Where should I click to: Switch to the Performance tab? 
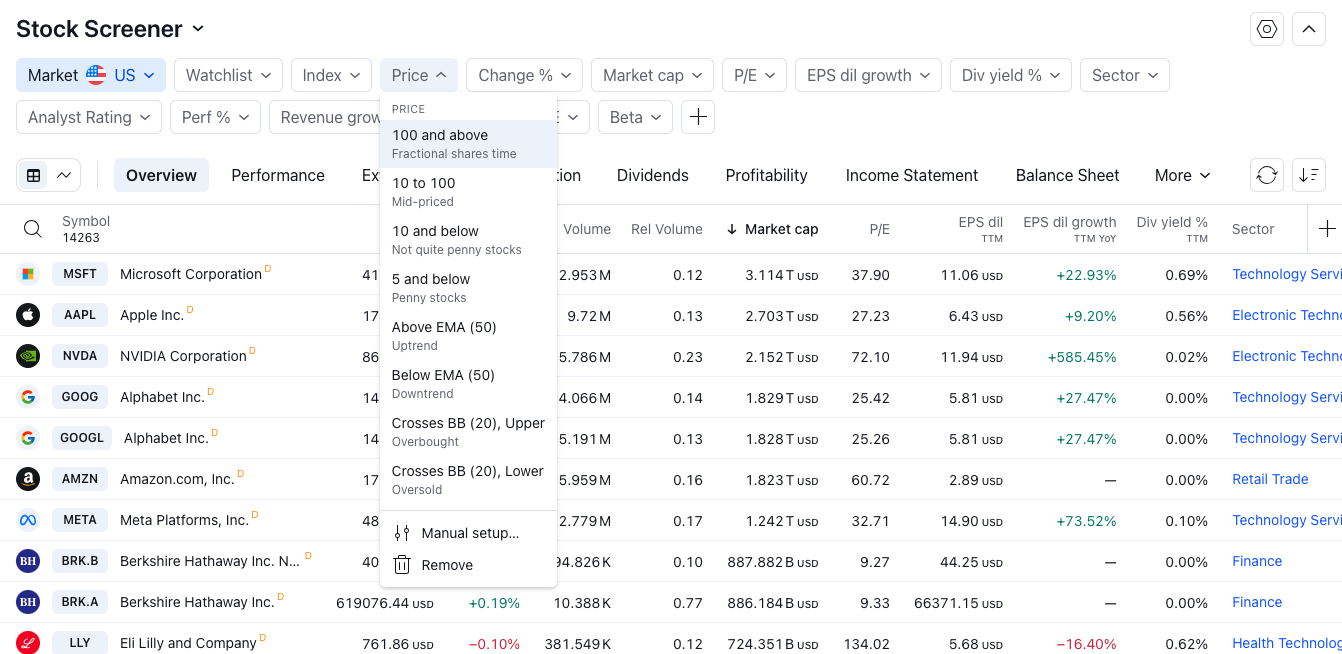tap(278, 175)
